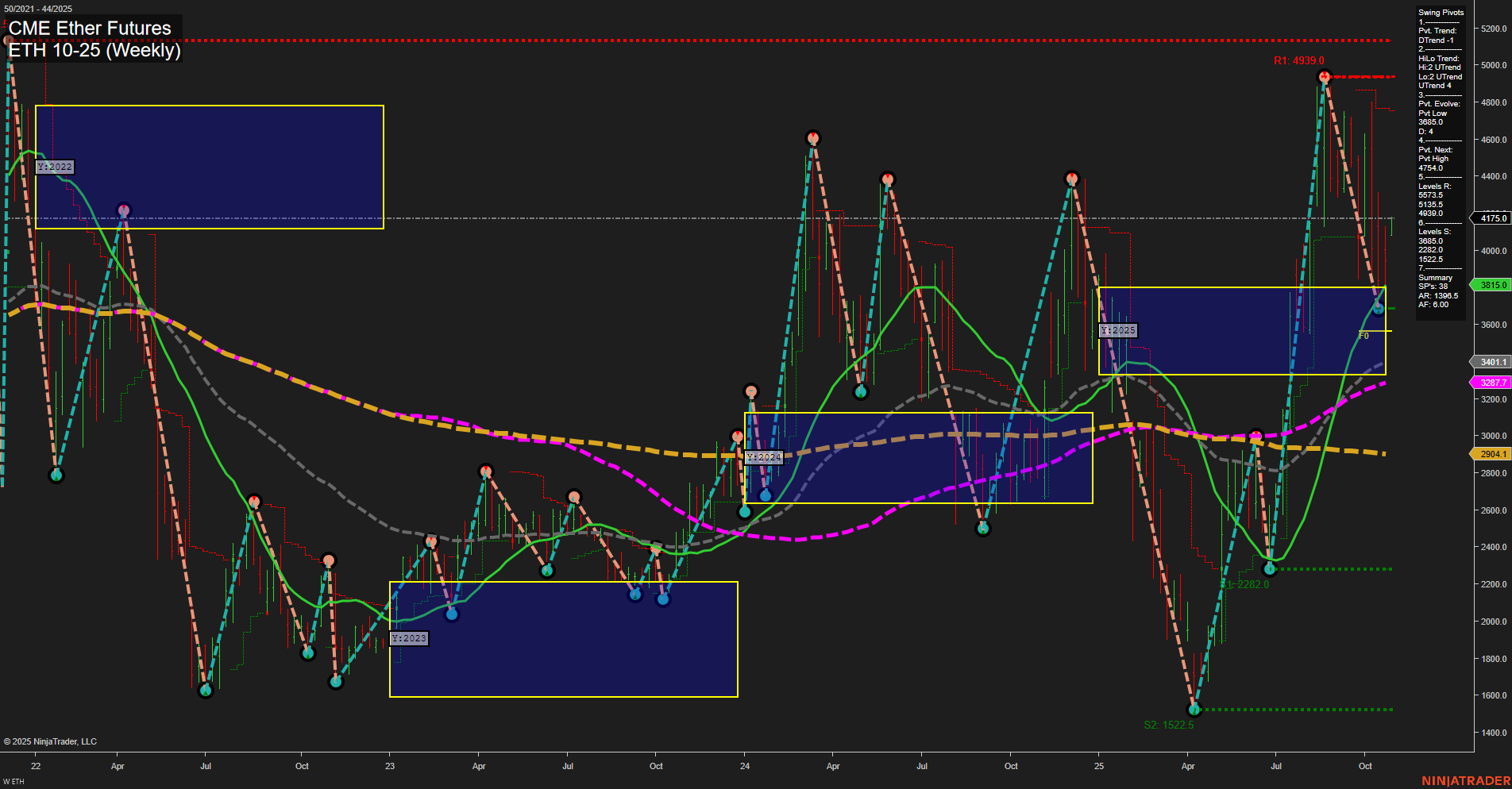
Task: Click the 4175.0 current price marker on the axis
Action: point(1491,218)
